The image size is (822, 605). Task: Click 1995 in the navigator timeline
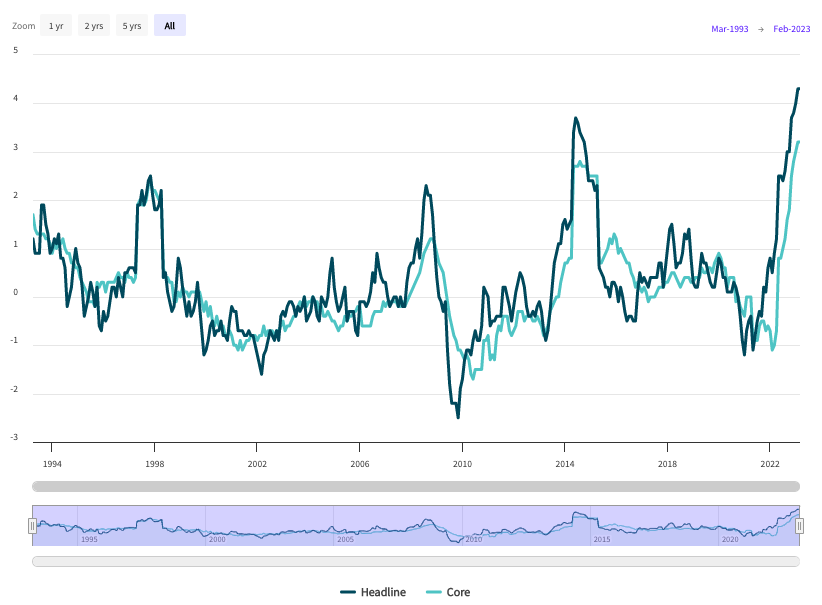pyautogui.click(x=89, y=539)
